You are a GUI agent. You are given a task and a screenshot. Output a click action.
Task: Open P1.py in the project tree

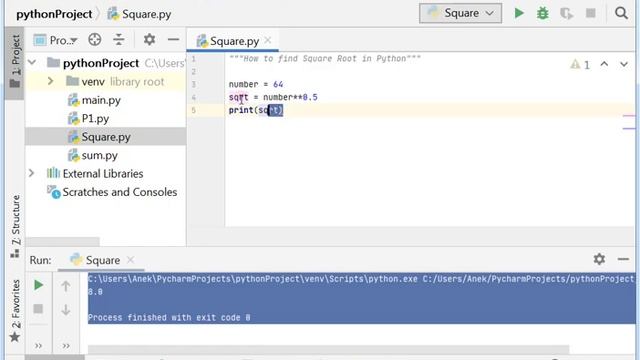pyautogui.click(x=95, y=118)
